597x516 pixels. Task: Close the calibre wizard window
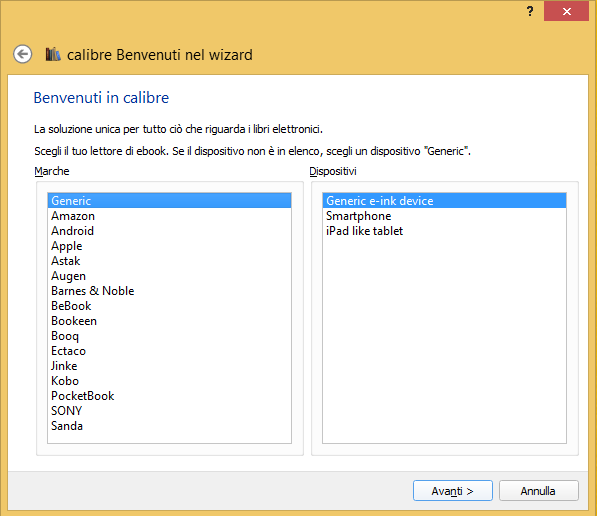point(567,11)
